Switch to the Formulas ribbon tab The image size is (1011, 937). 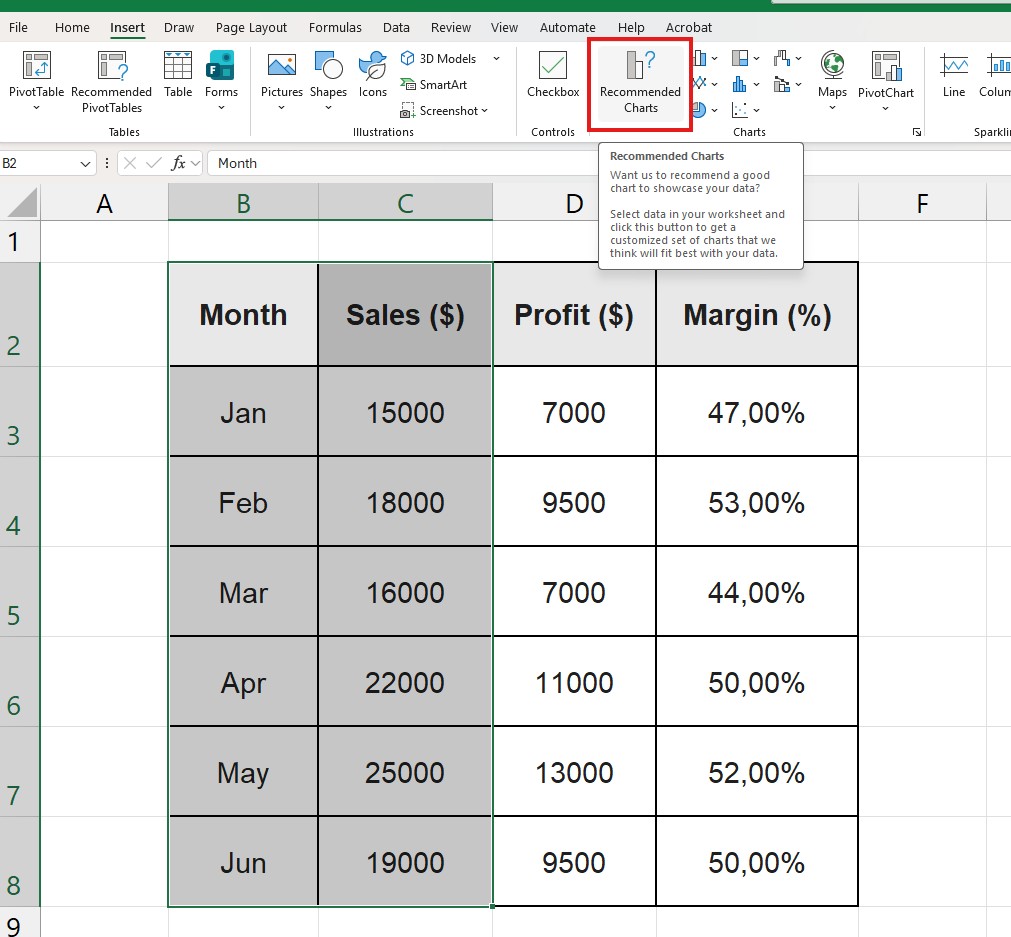pos(335,27)
